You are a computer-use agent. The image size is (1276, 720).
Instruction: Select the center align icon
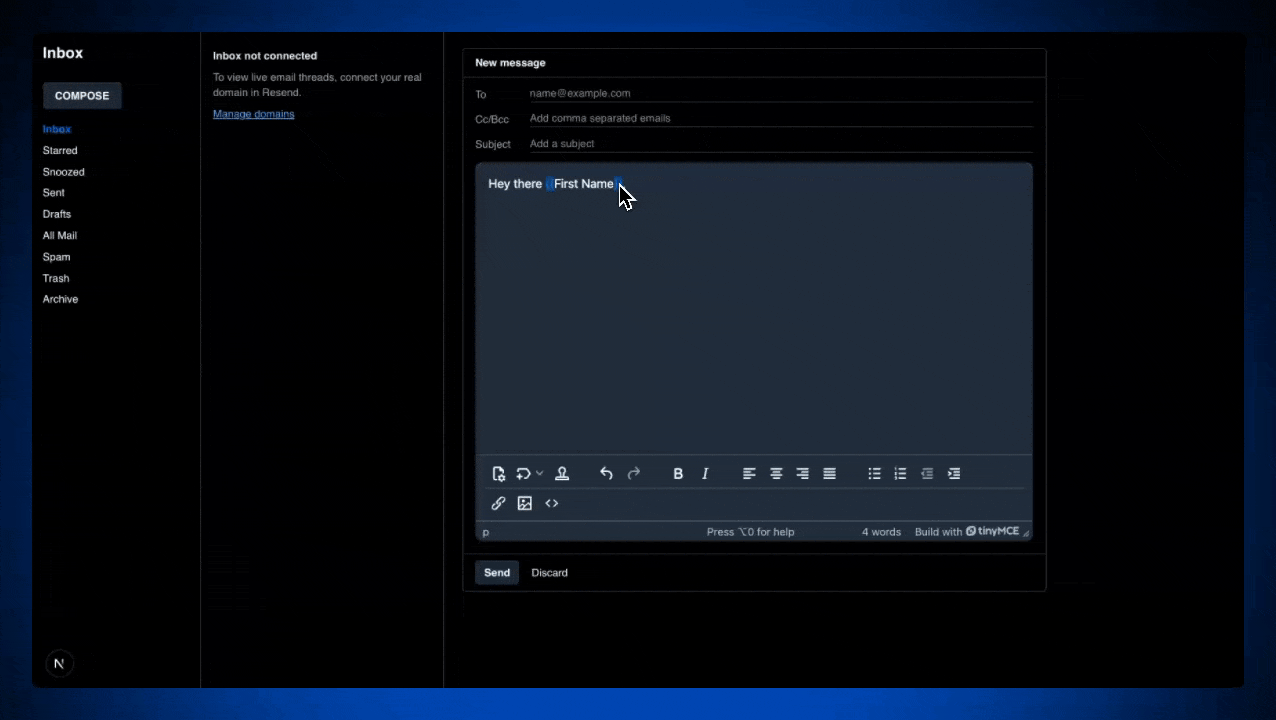[776, 473]
